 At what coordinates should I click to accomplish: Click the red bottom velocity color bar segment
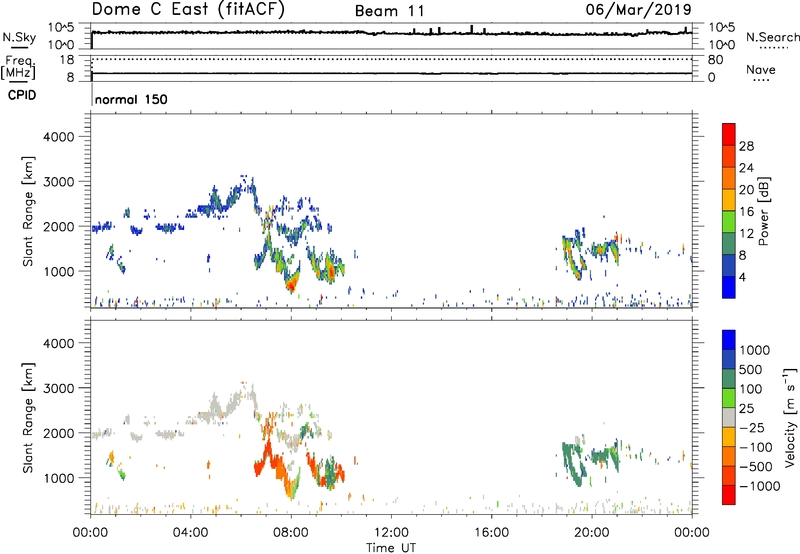pyautogui.click(x=729, y=495)
